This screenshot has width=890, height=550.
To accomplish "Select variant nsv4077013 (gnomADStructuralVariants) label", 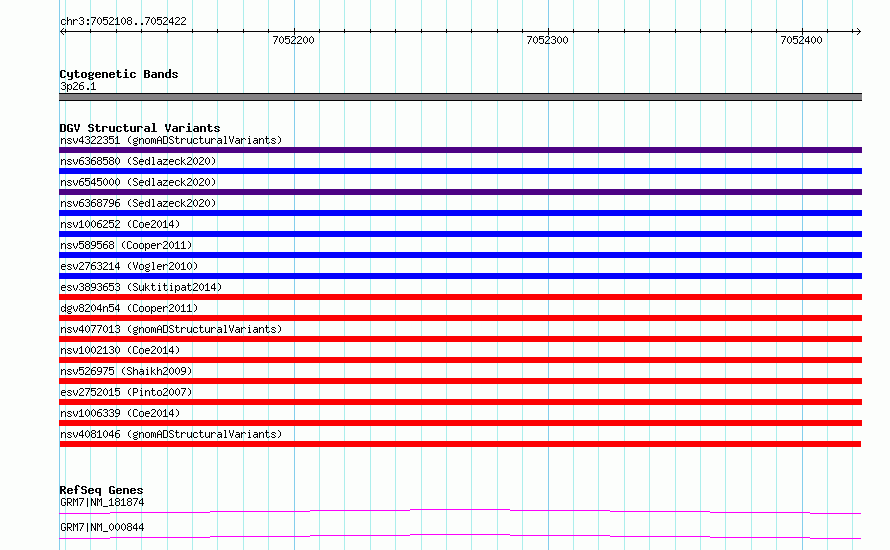I will pyautogui.click(x=171, y=329).
